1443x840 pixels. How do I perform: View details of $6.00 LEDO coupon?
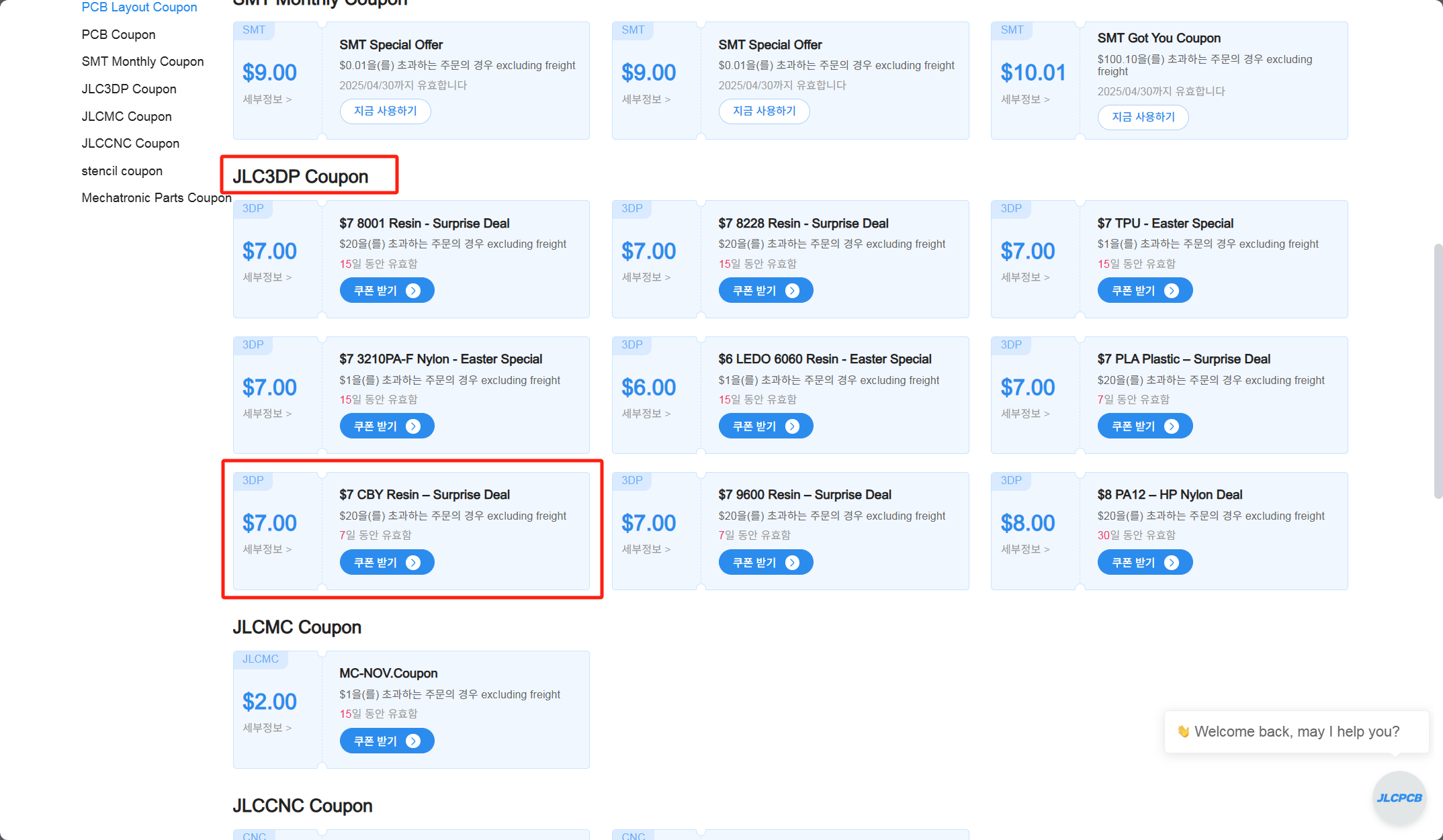646,414
